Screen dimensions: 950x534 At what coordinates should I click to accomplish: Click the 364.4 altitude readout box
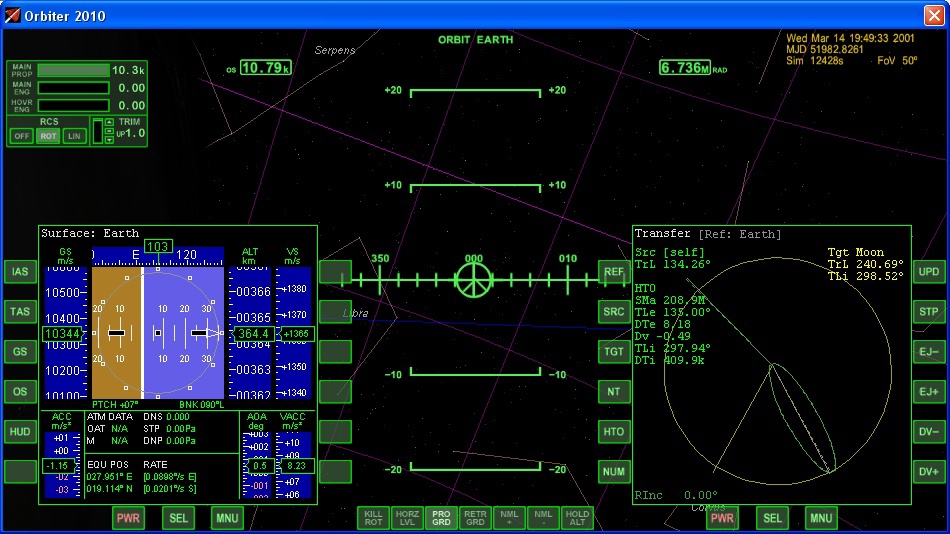[x=253, y=333]
